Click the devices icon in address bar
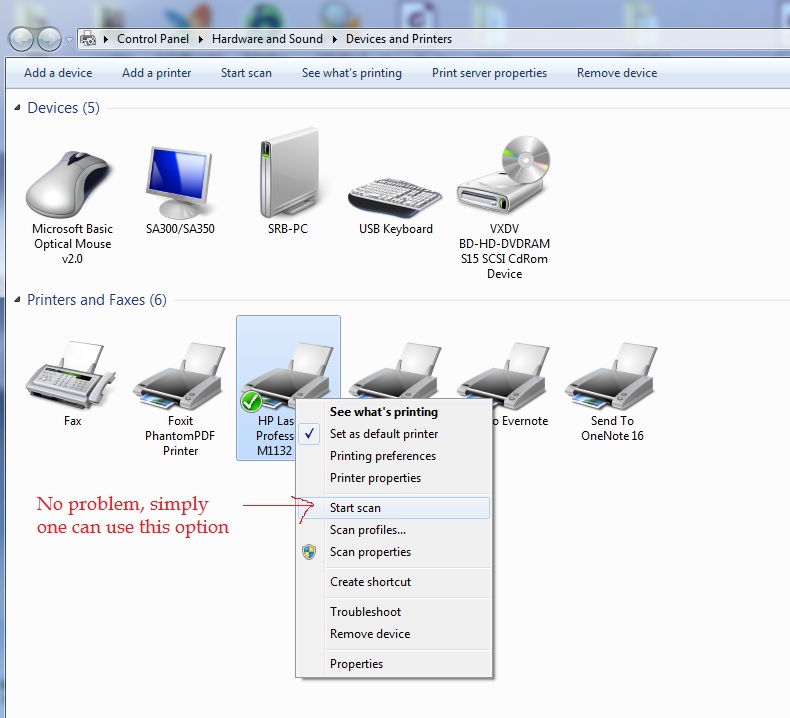Screen dimensions: 790x718 (88, 39)
